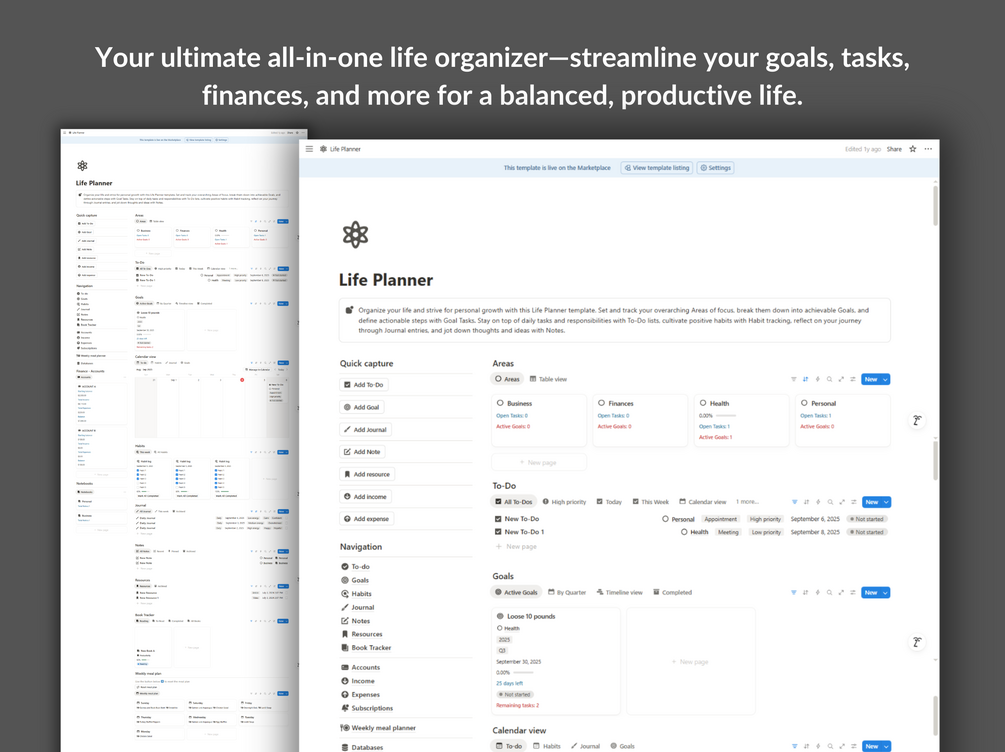The width and height of the screenshot is (1005, 752).
Task: Select the High priority To-Do tab
Action: click(564, 502)
